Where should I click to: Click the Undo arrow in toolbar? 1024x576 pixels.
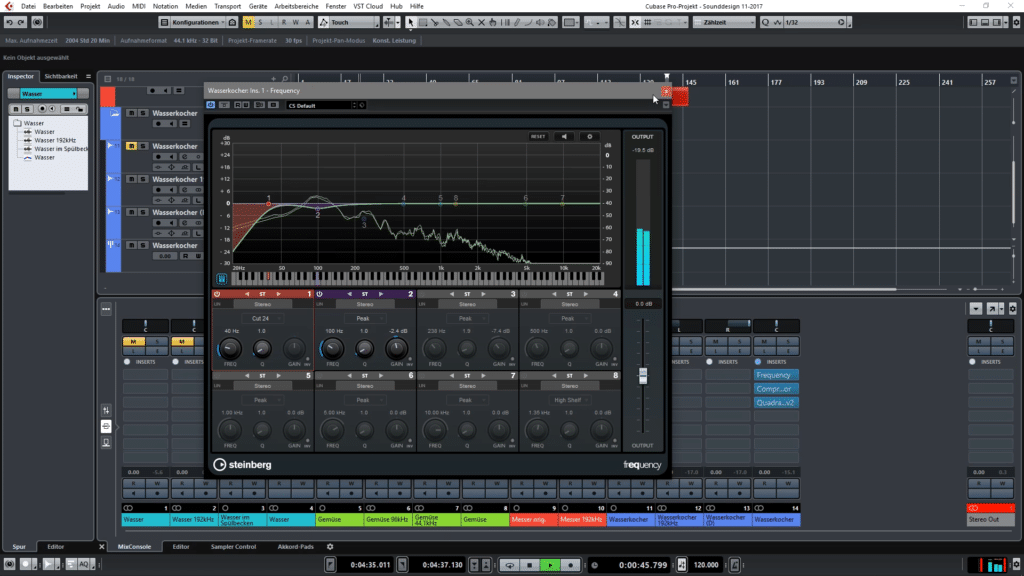9,22
